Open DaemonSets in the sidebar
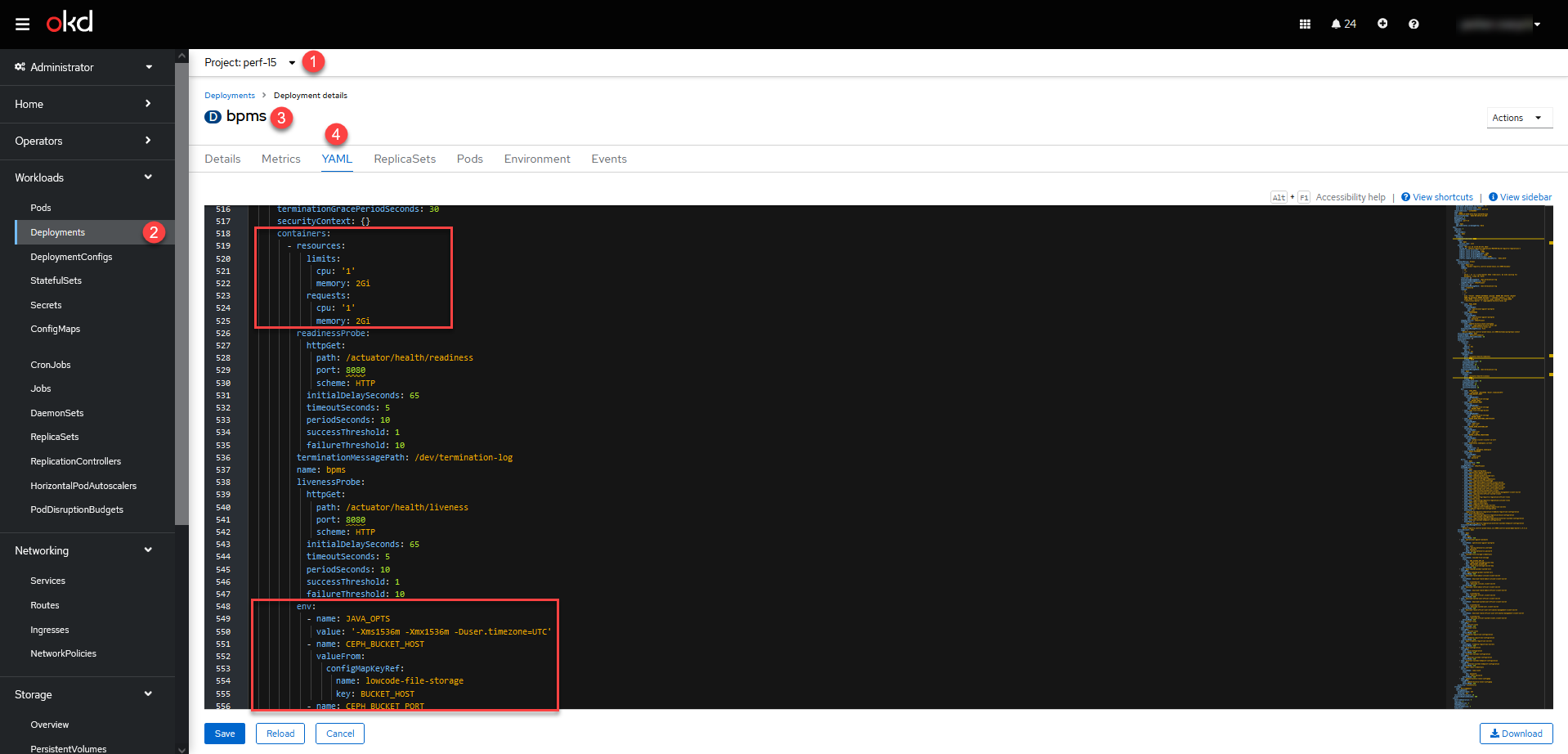Viewport: 1568px width, 754px height. [57, 413]
